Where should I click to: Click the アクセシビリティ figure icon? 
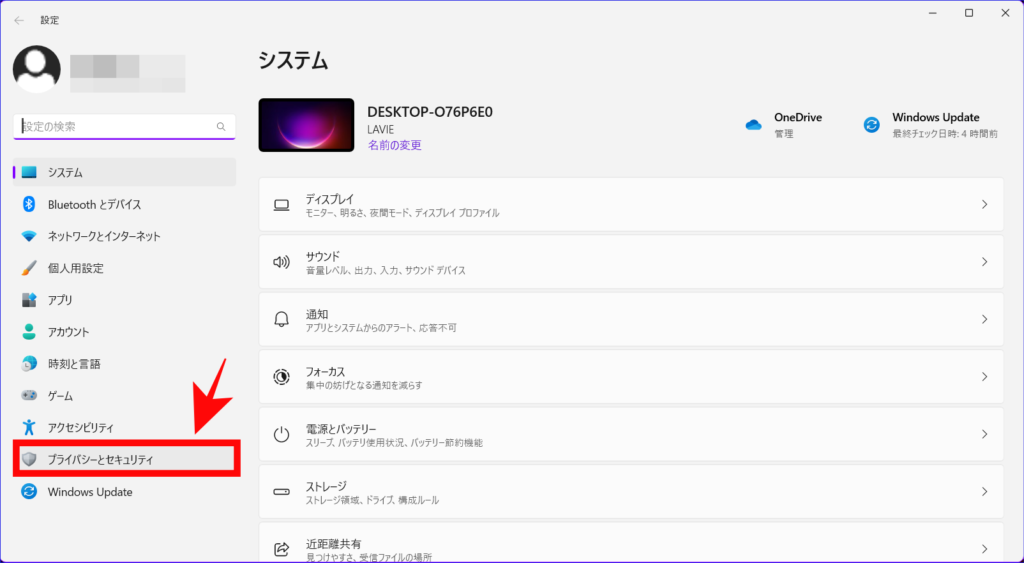(x=29, y=428)
